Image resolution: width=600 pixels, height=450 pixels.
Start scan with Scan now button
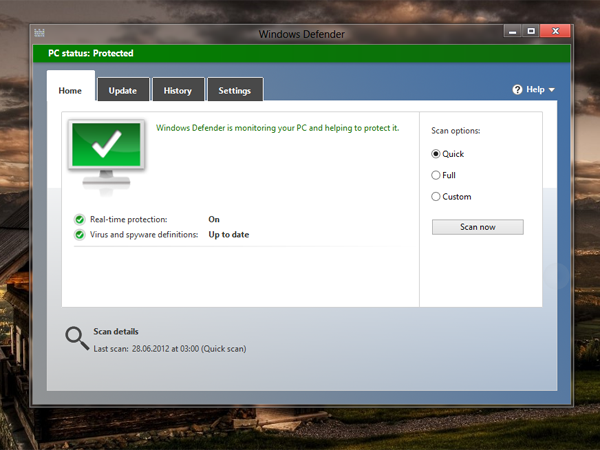(478, 227)
